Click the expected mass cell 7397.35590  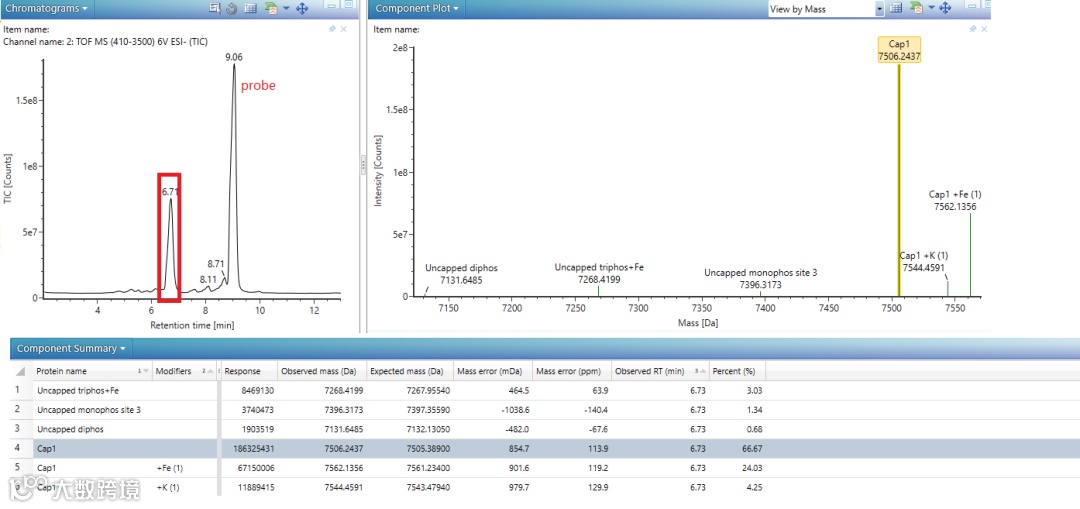pyautogui.click(x=426, y=410)
